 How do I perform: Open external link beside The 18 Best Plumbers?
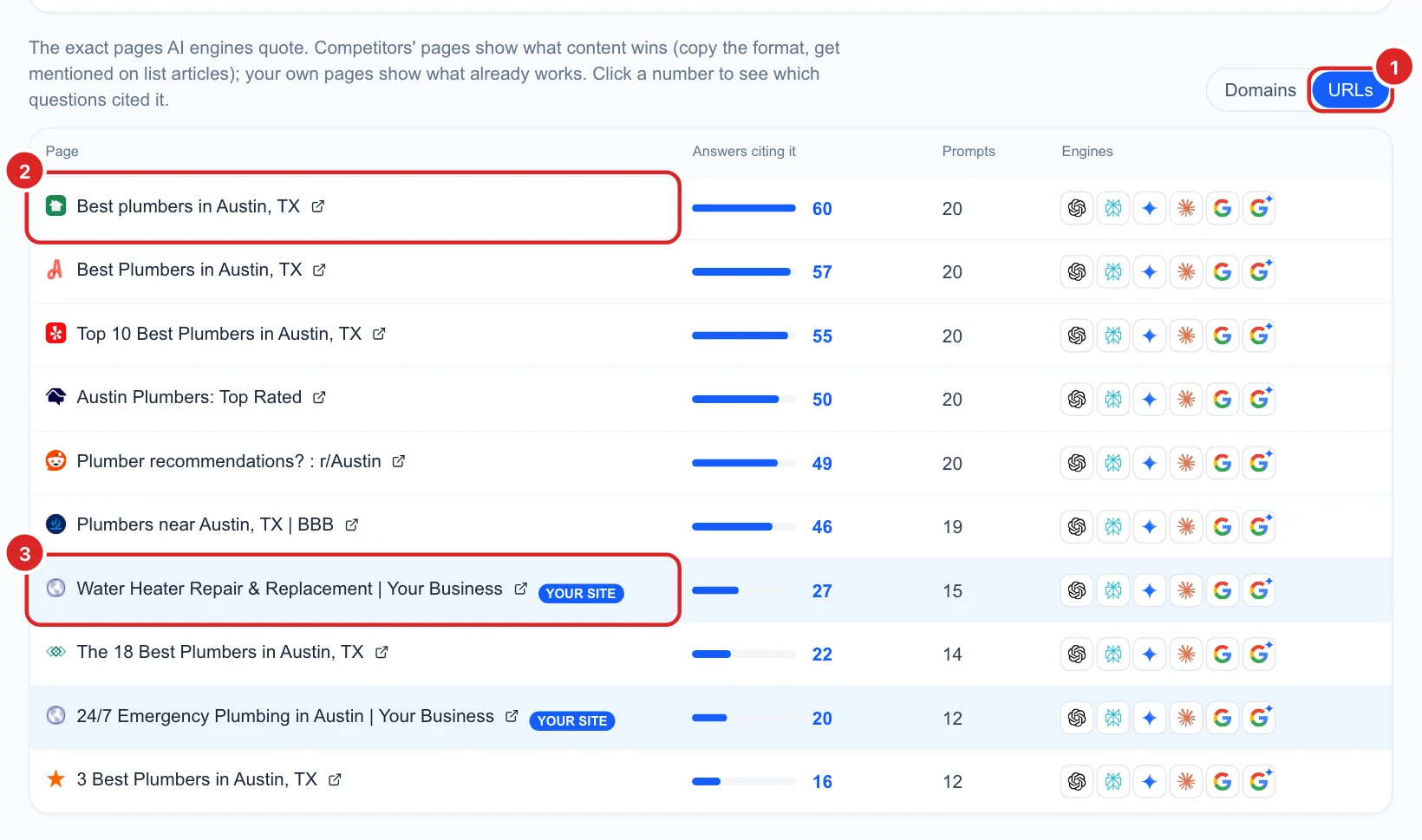[382, 652]
